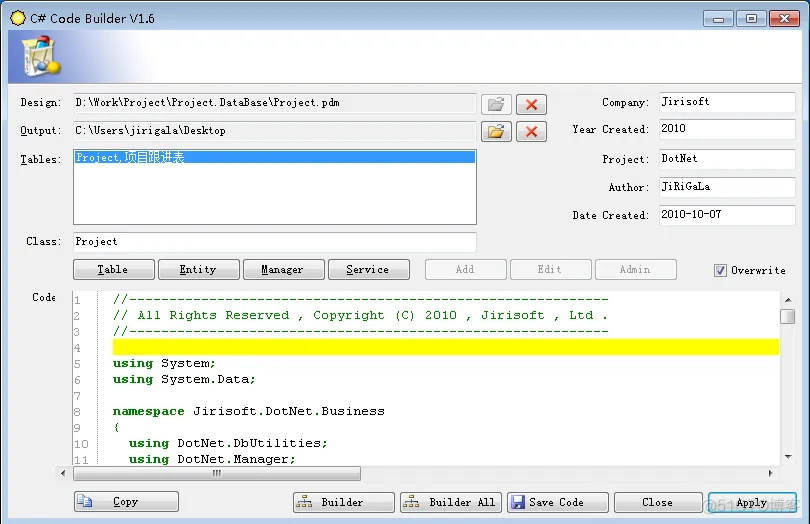Toggle the Overwrite checkbox
This screenshot has width=810, height=524.
coord(720,270)
